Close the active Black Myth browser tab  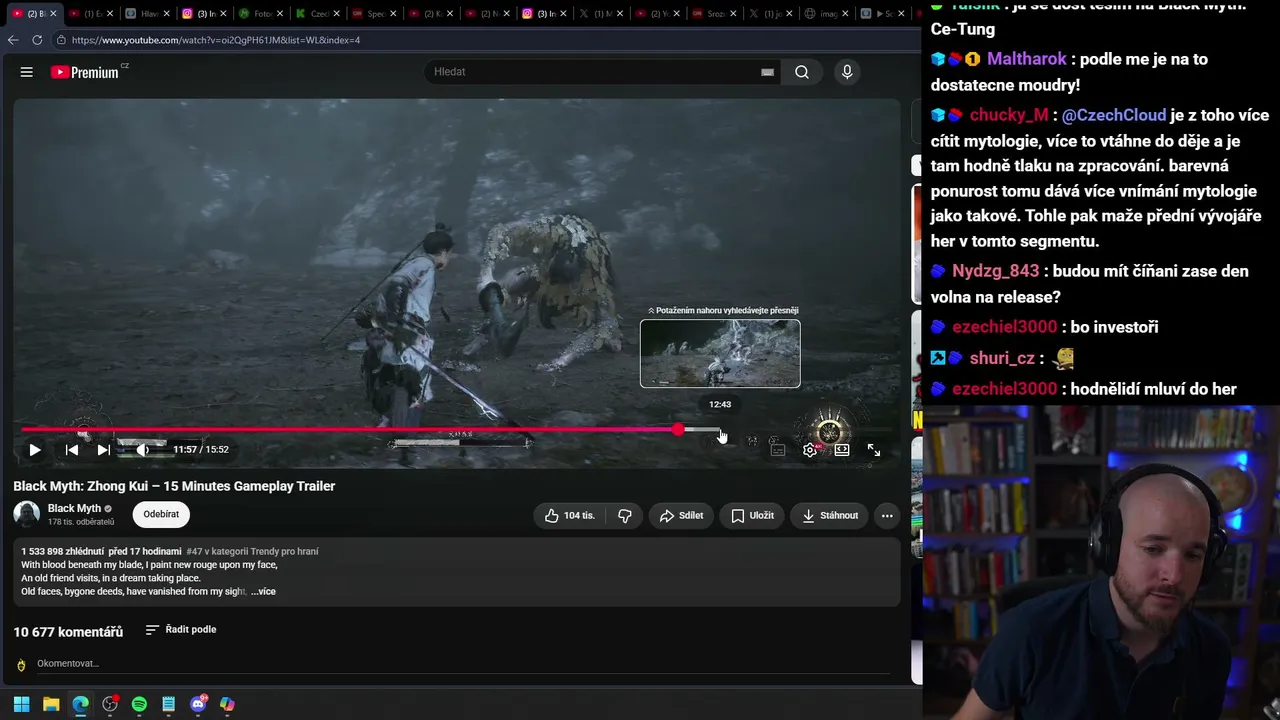[x=52, y=14]
